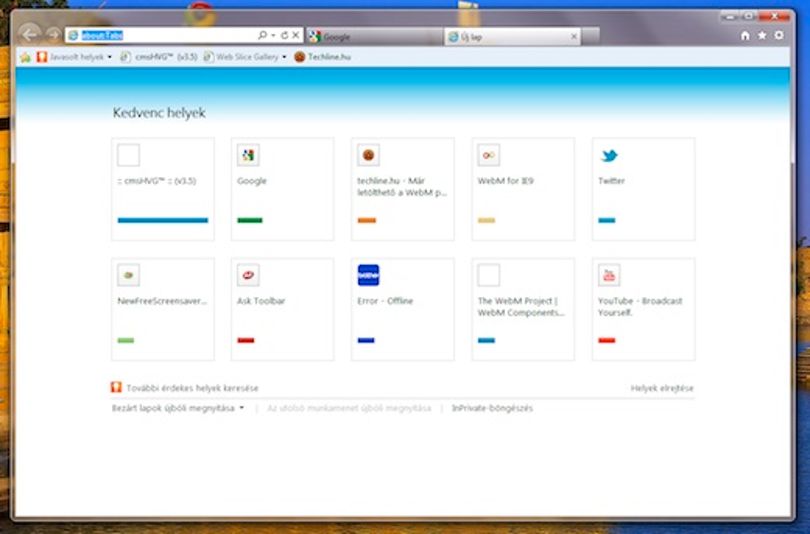Image resolution: width=810 pixels, height=534 pixels.
Task: Expand Bezárt lapok újbóli megnyitása dropdown
Action: 241,408
